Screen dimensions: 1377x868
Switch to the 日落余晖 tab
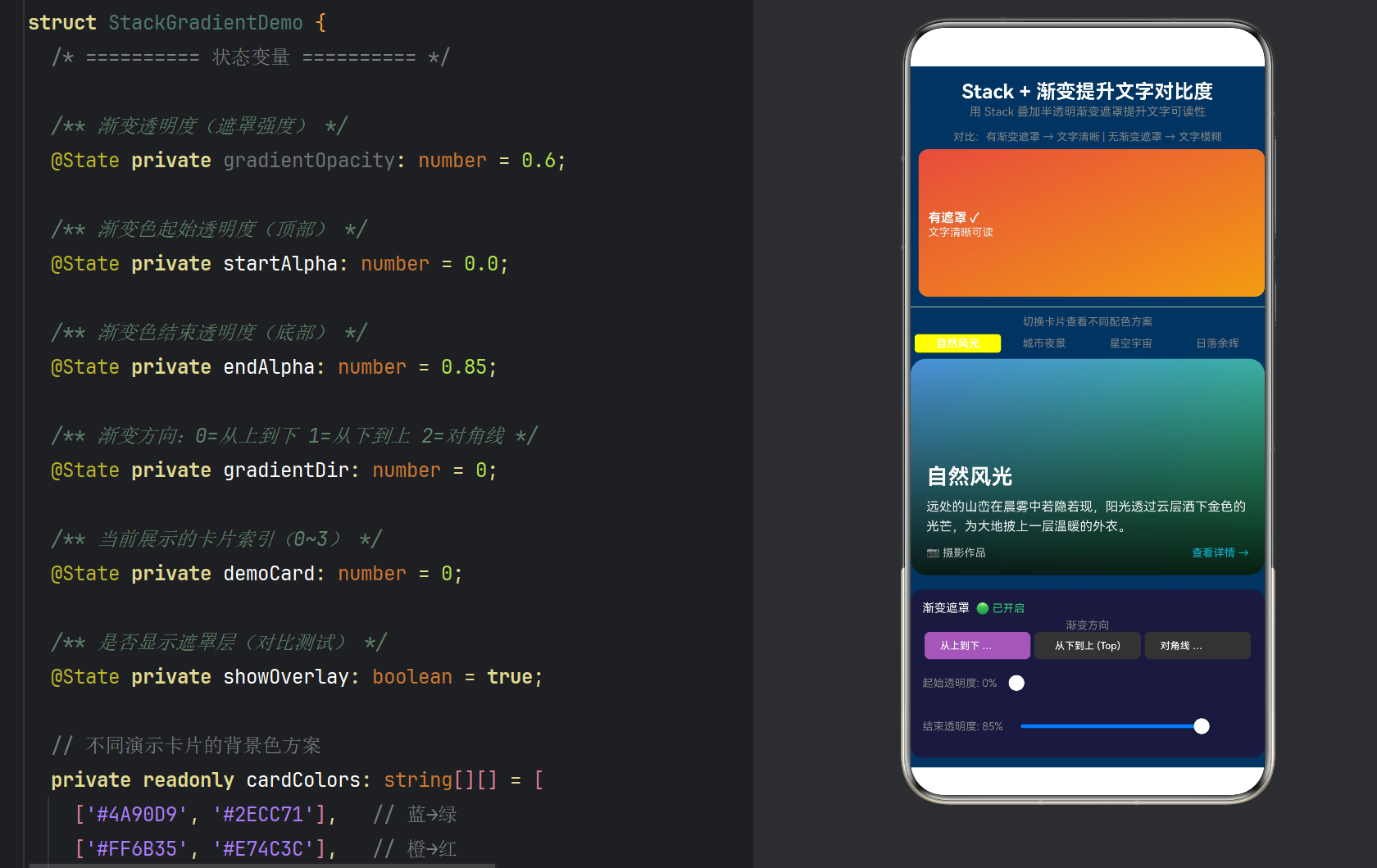click(x=1217, y=343)
